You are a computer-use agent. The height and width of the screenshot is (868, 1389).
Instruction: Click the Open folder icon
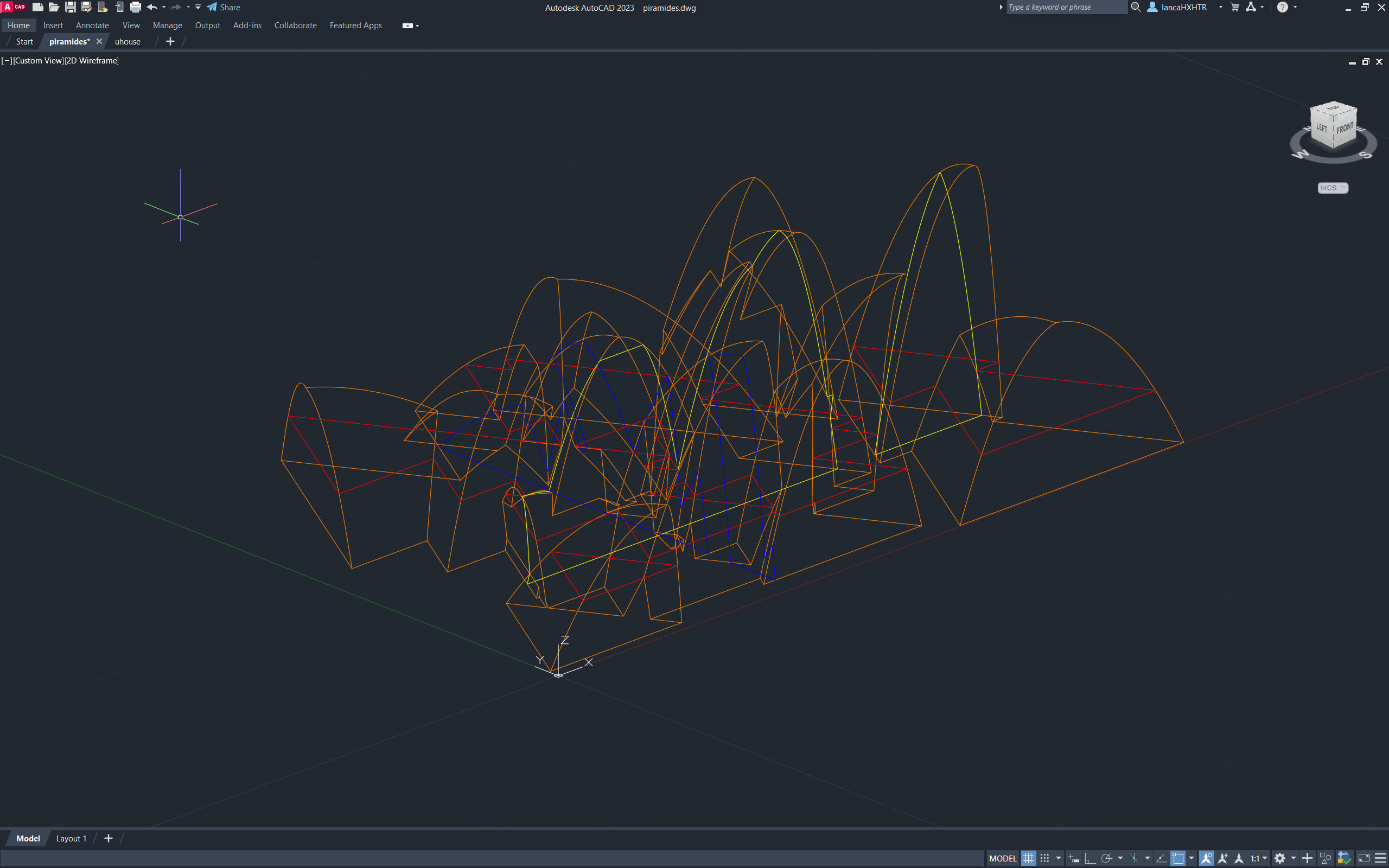click(53, 8)
